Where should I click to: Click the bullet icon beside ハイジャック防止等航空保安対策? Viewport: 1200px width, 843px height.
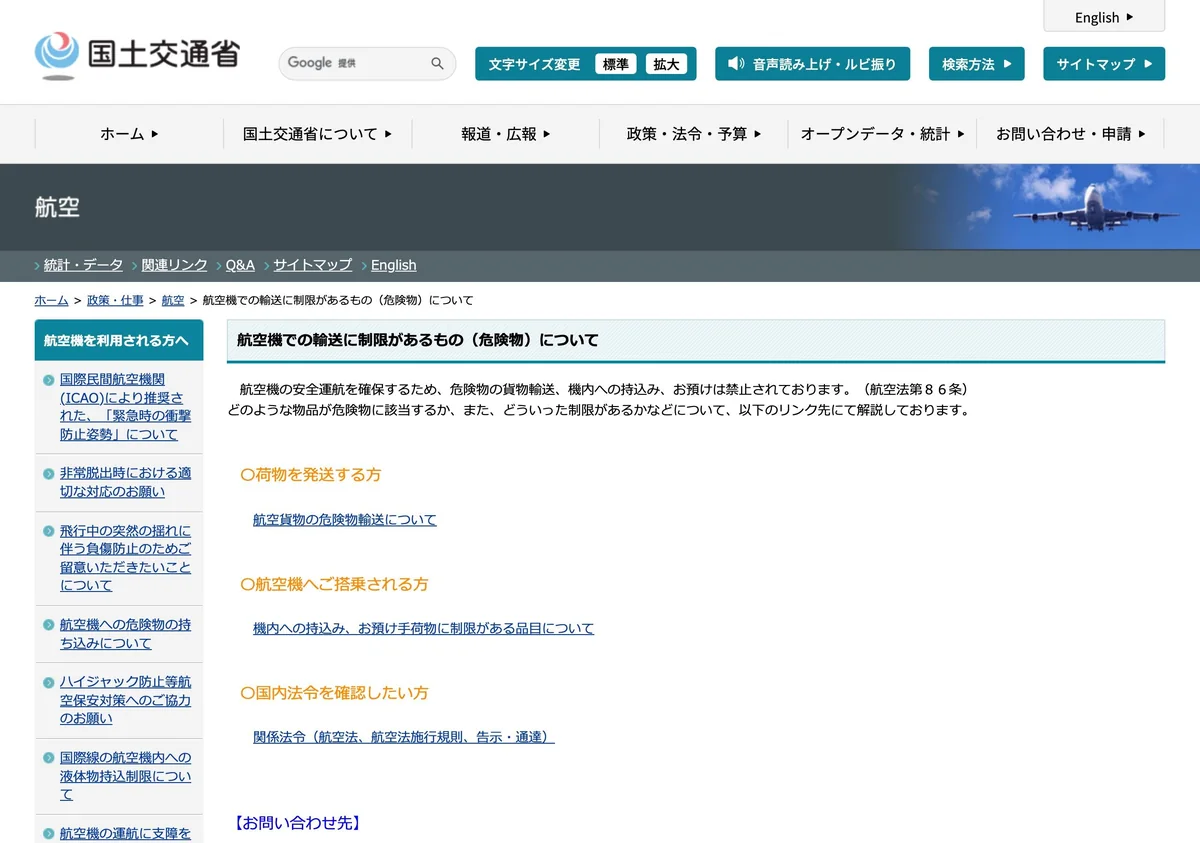coord(49,682)
